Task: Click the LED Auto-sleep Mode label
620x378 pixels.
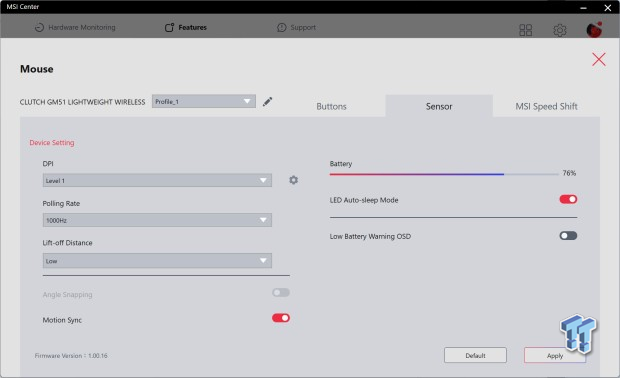Action: coord(364,200)
